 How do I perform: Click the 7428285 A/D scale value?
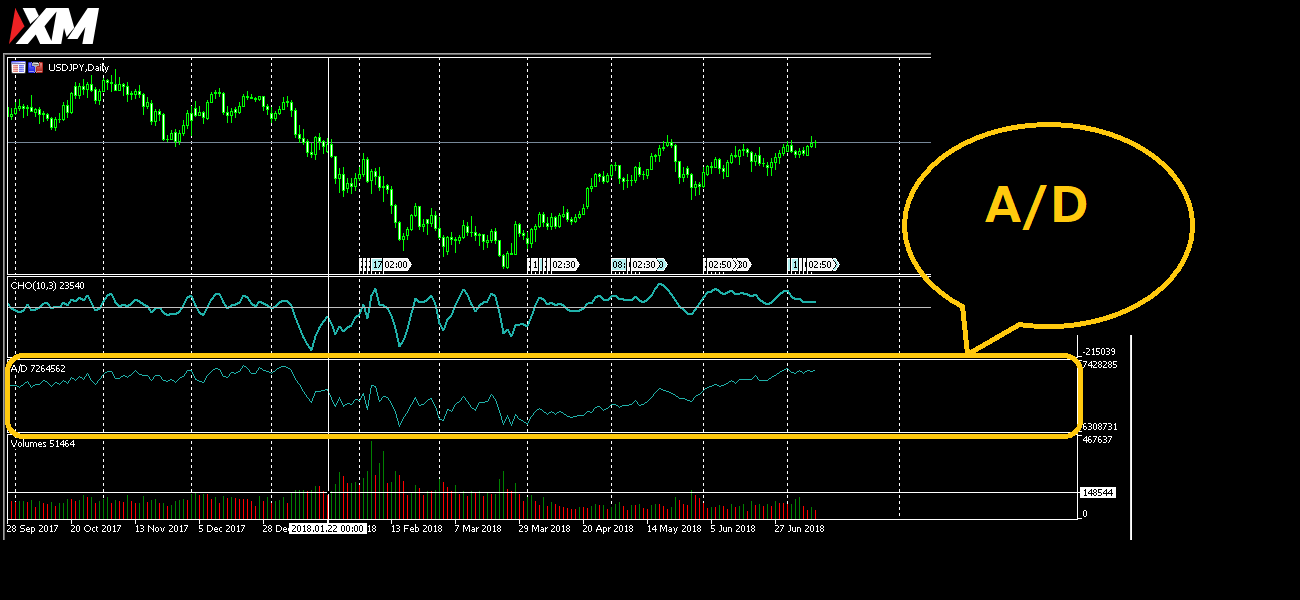point(1100,365)
